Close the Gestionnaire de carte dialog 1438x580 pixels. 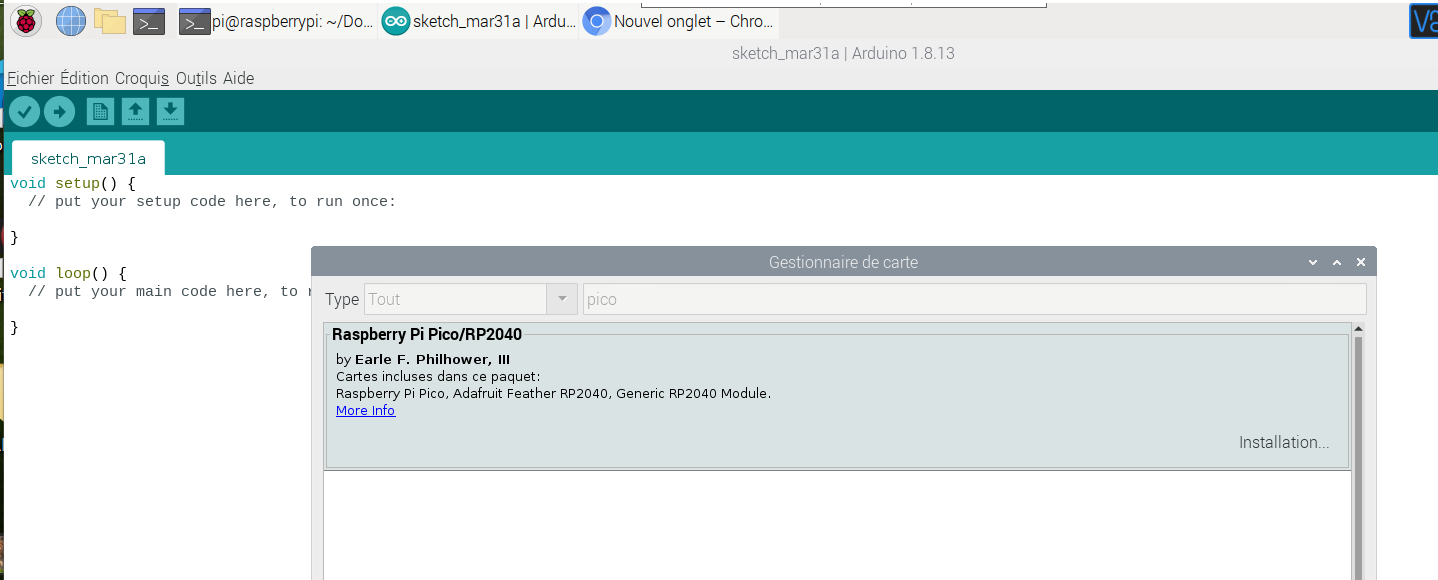[1361, 262]
